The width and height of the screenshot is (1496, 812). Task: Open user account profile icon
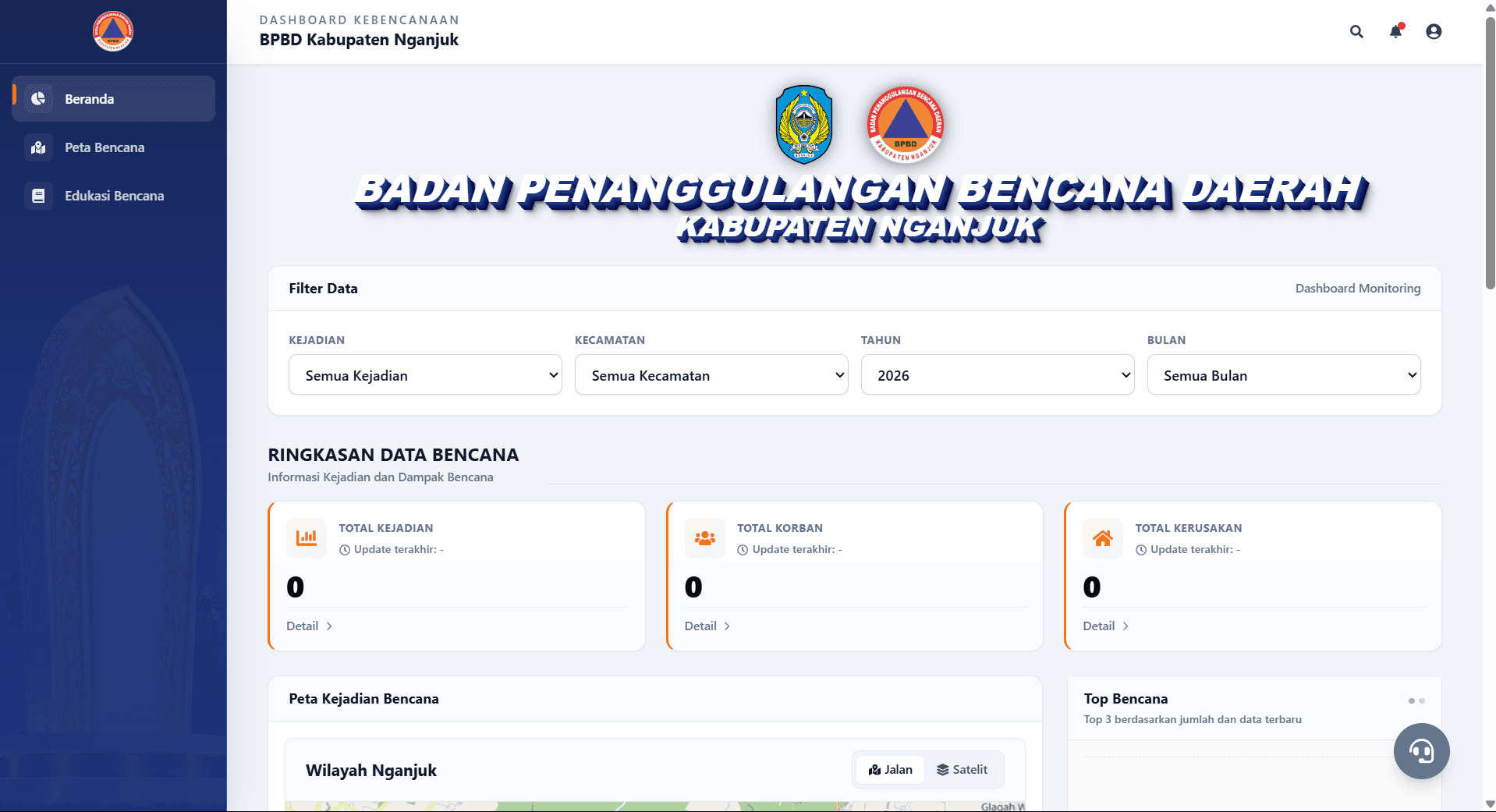coord(1434,32)
